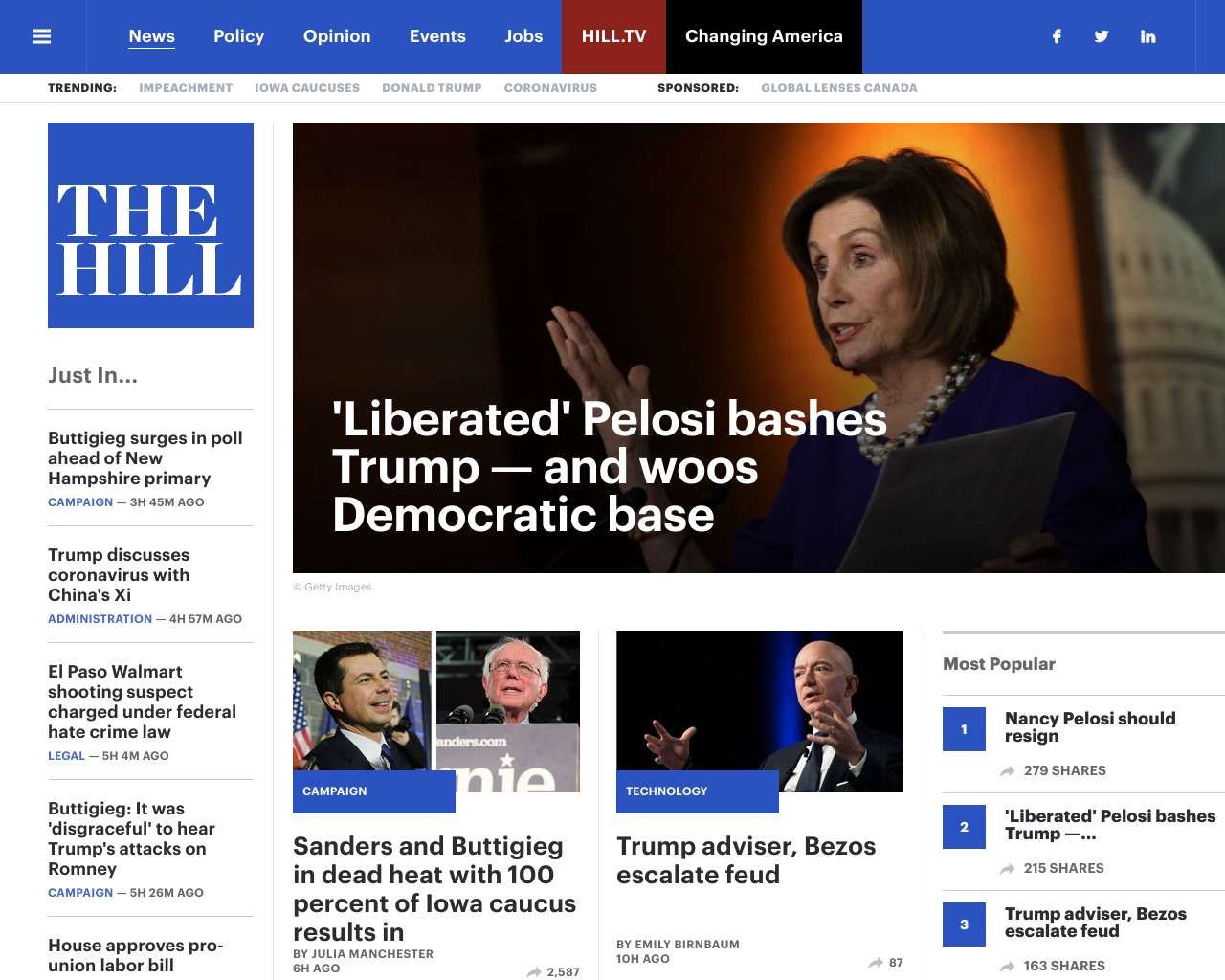Click The Hill logo

pyautogui.click(x=150, y=225)
